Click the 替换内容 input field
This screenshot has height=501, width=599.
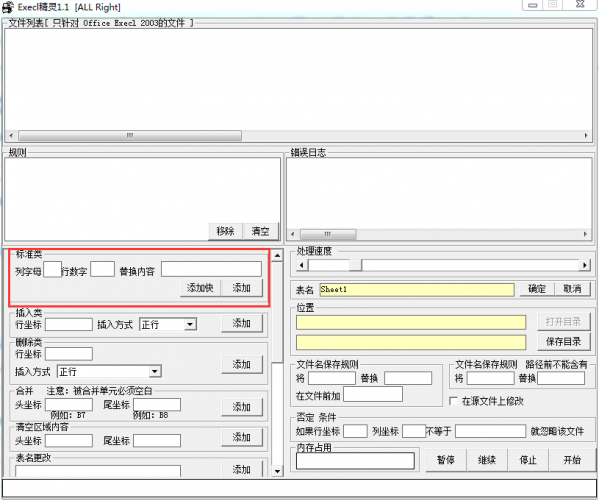[211, 269]
